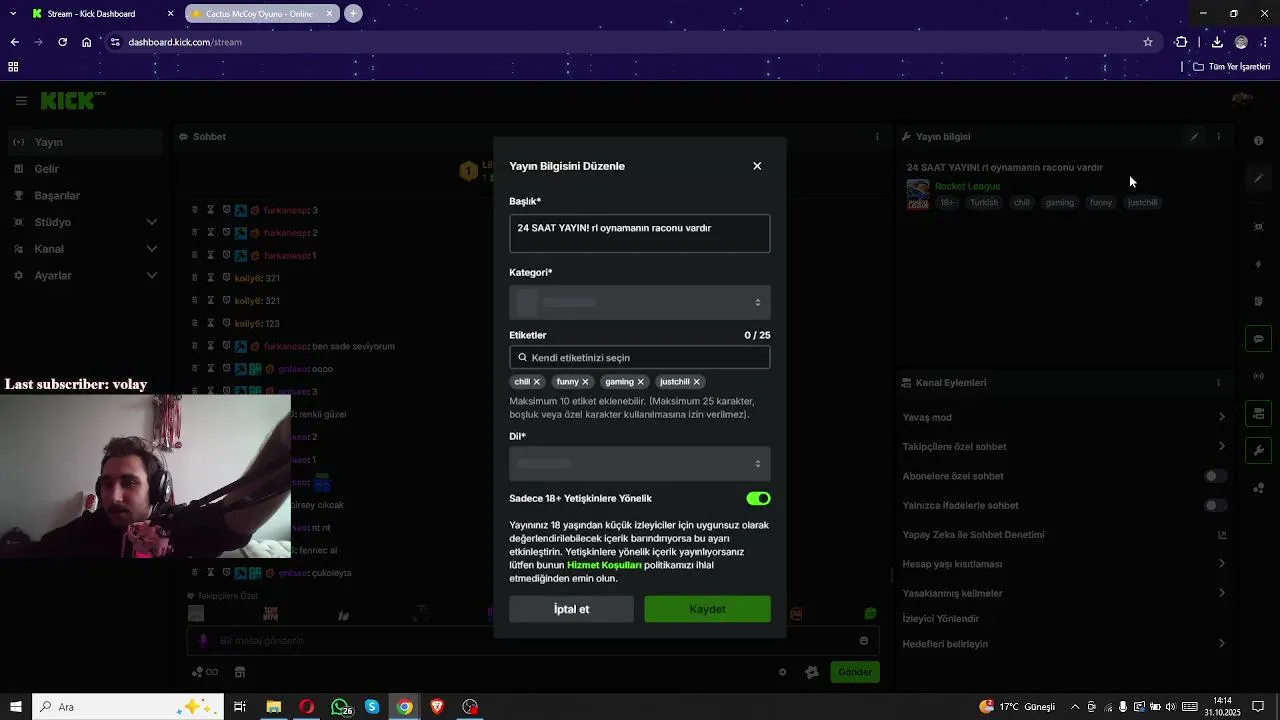The image size is (1280, 720).
Task: Open the hamburger menu beside Kick logo
Action: 21,101
